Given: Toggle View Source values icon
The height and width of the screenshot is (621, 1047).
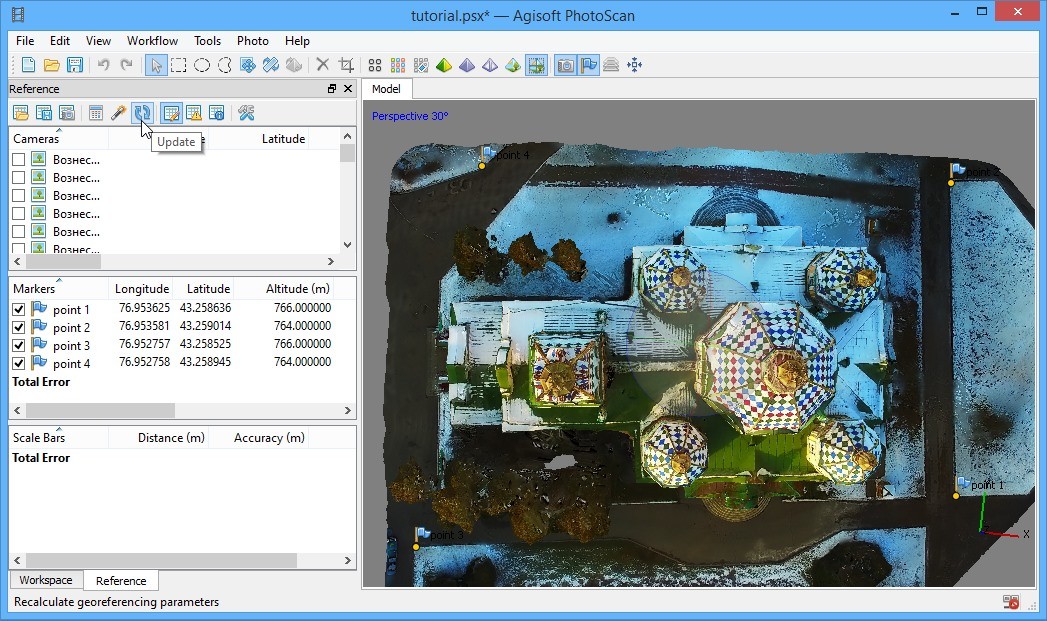Looking at the screenshot, I should (x=171, y=113).
